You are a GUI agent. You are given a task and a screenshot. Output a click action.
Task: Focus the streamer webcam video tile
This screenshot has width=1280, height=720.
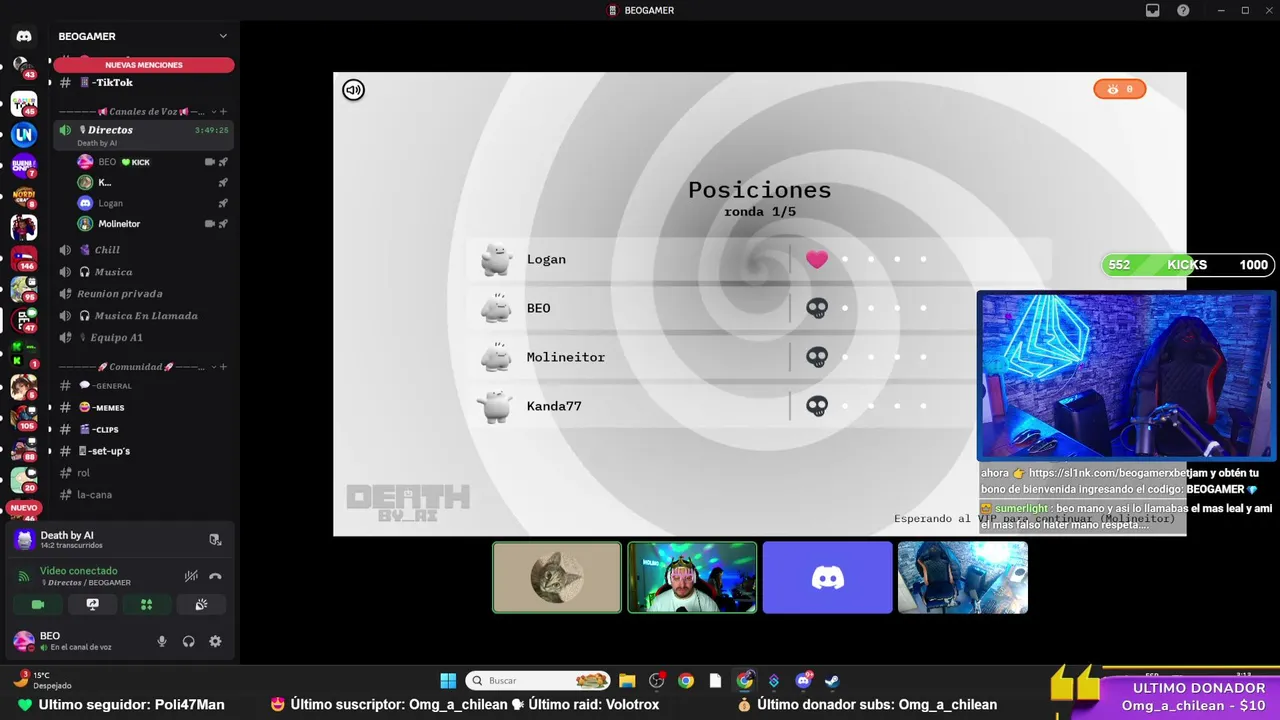tap(692, 577)
